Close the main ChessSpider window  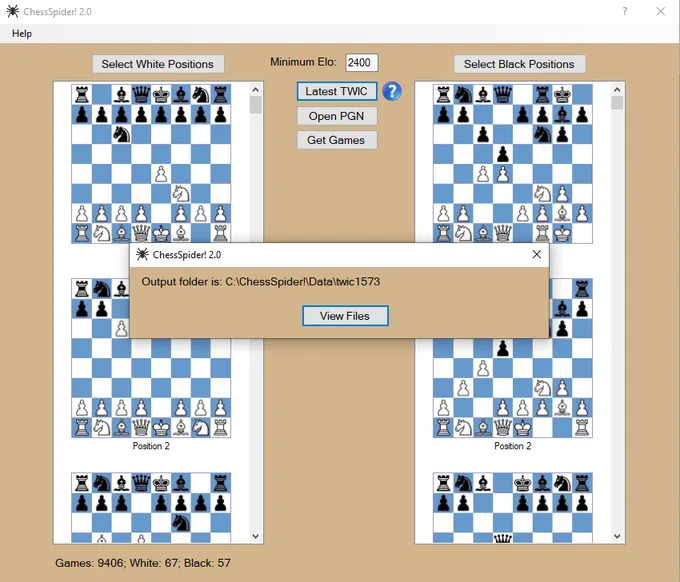click(660, 11)
